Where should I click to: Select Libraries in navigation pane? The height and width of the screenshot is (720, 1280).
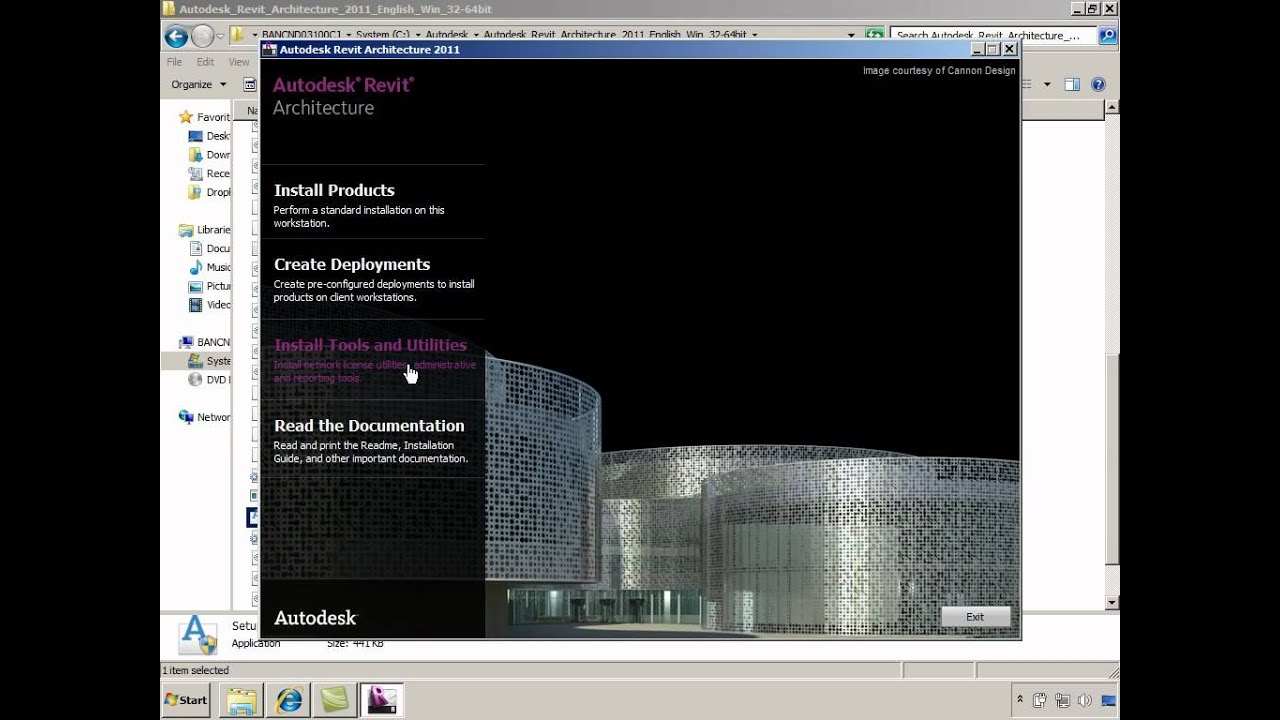tap(206, 230)
